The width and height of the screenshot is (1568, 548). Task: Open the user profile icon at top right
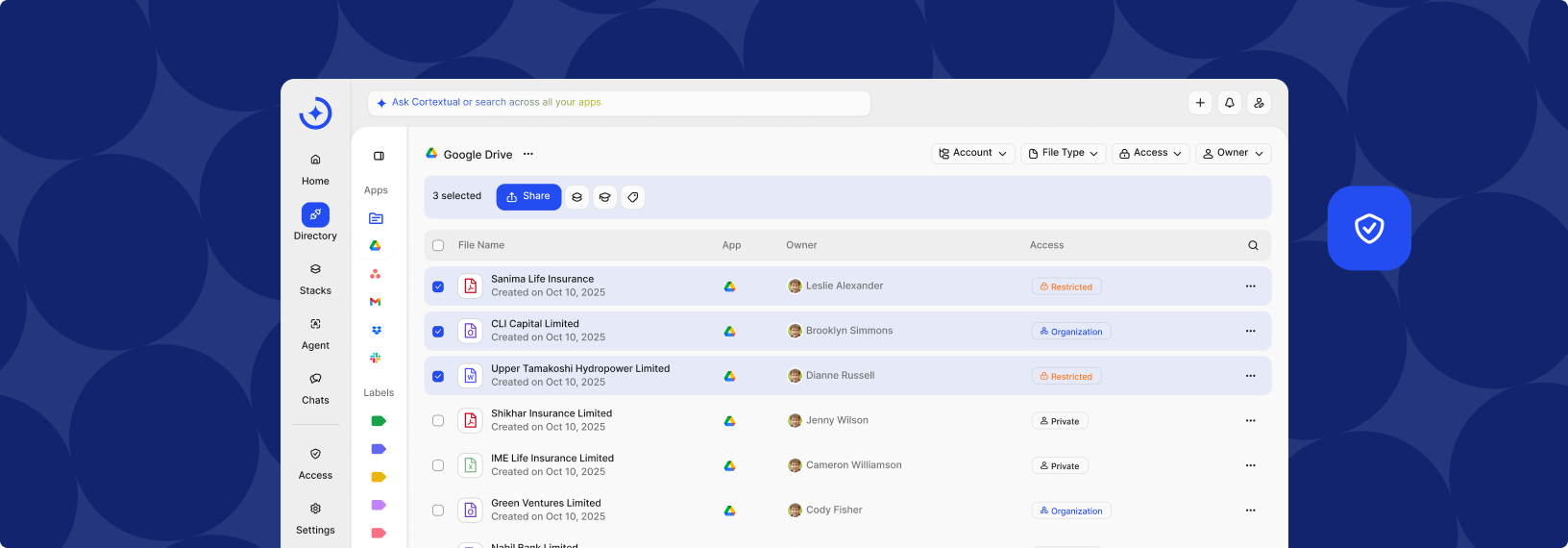pos(1259,103)
